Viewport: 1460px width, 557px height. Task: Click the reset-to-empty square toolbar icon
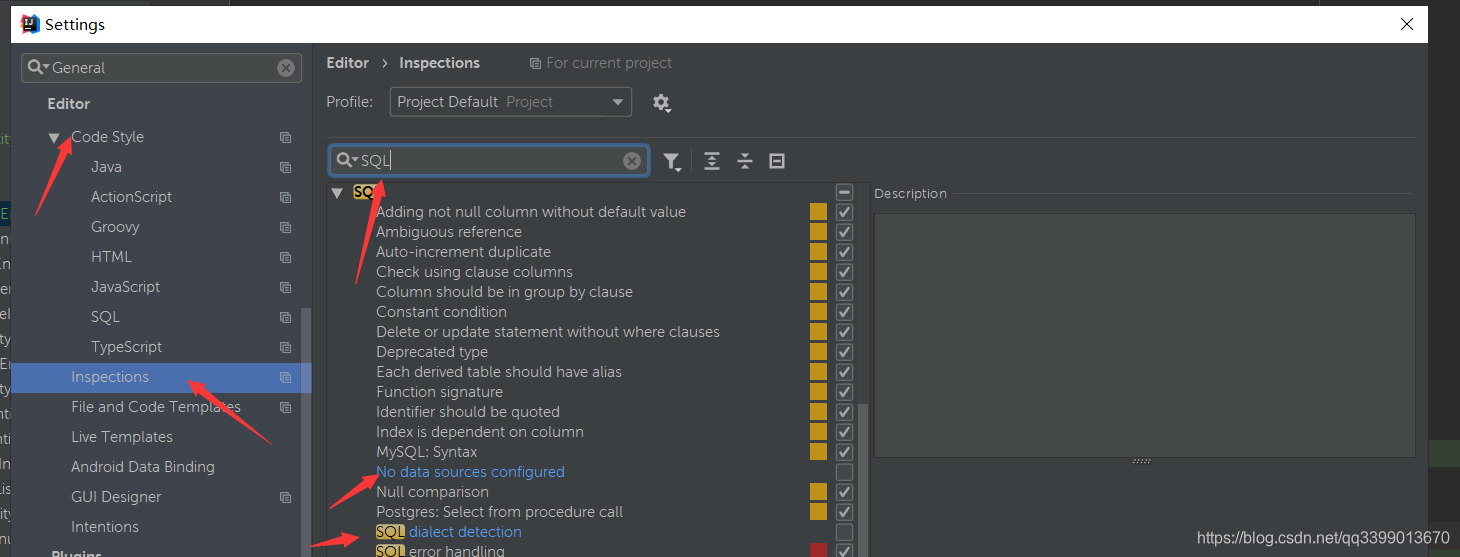(777, 161)
